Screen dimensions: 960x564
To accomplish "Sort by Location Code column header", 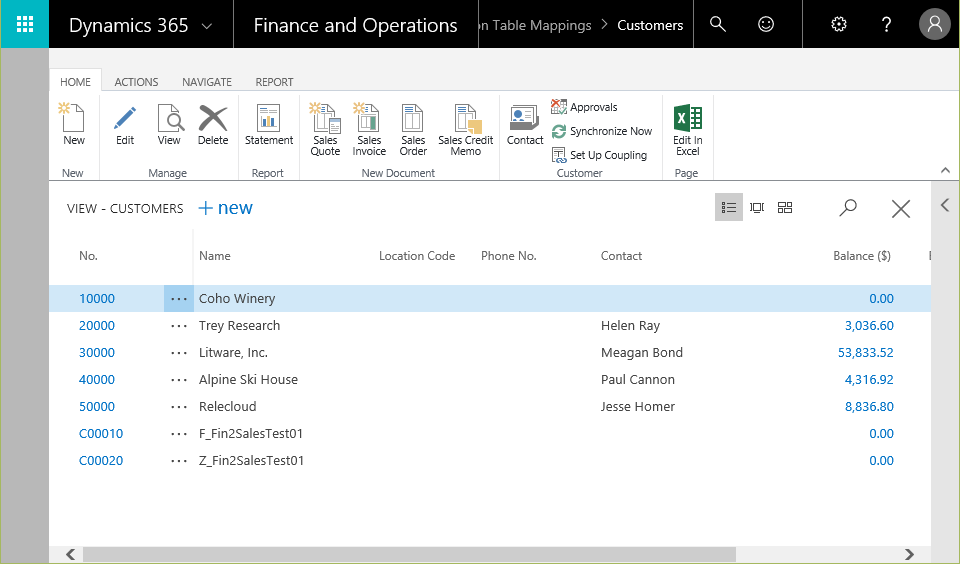I will click(x=417, y=256).
